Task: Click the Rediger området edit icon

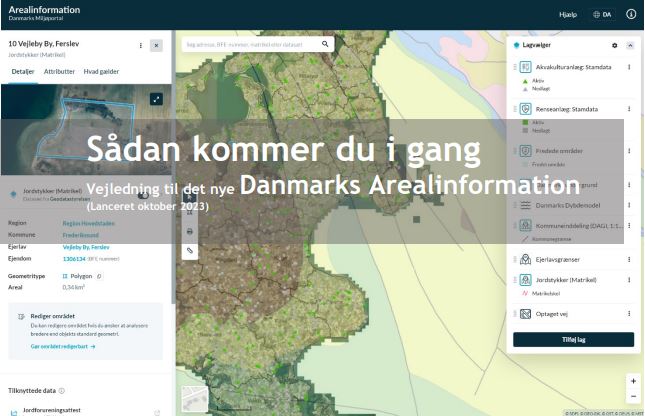Action: coord(21,316)
